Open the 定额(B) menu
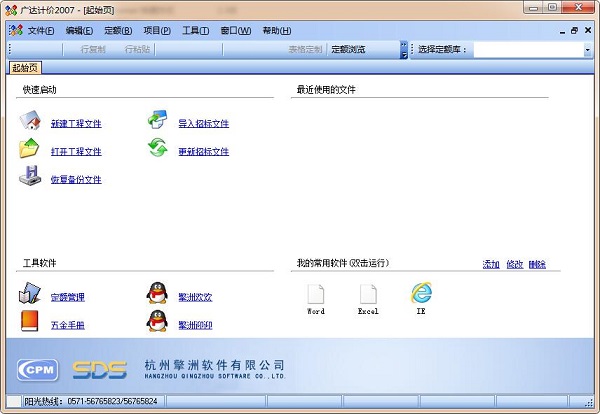This screenshot has height=414, width=600. (x=118, y=31)
